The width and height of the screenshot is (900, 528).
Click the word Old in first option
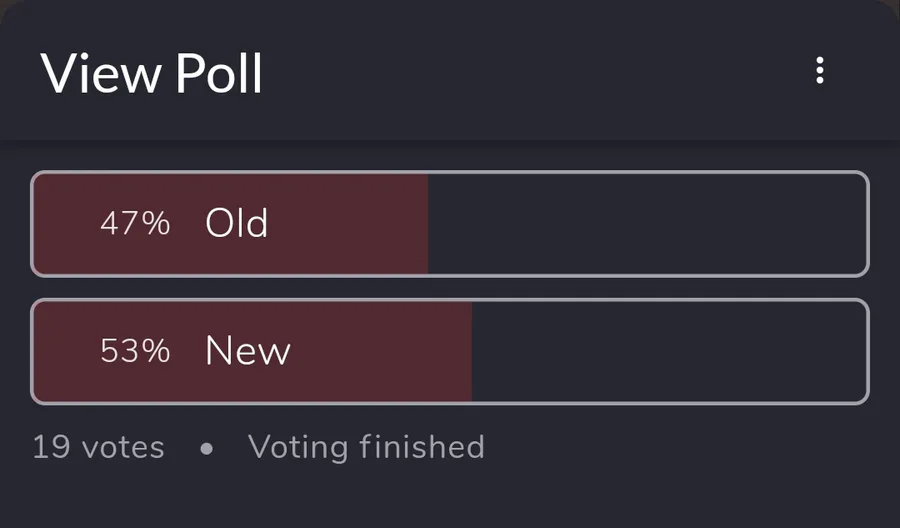236,223
